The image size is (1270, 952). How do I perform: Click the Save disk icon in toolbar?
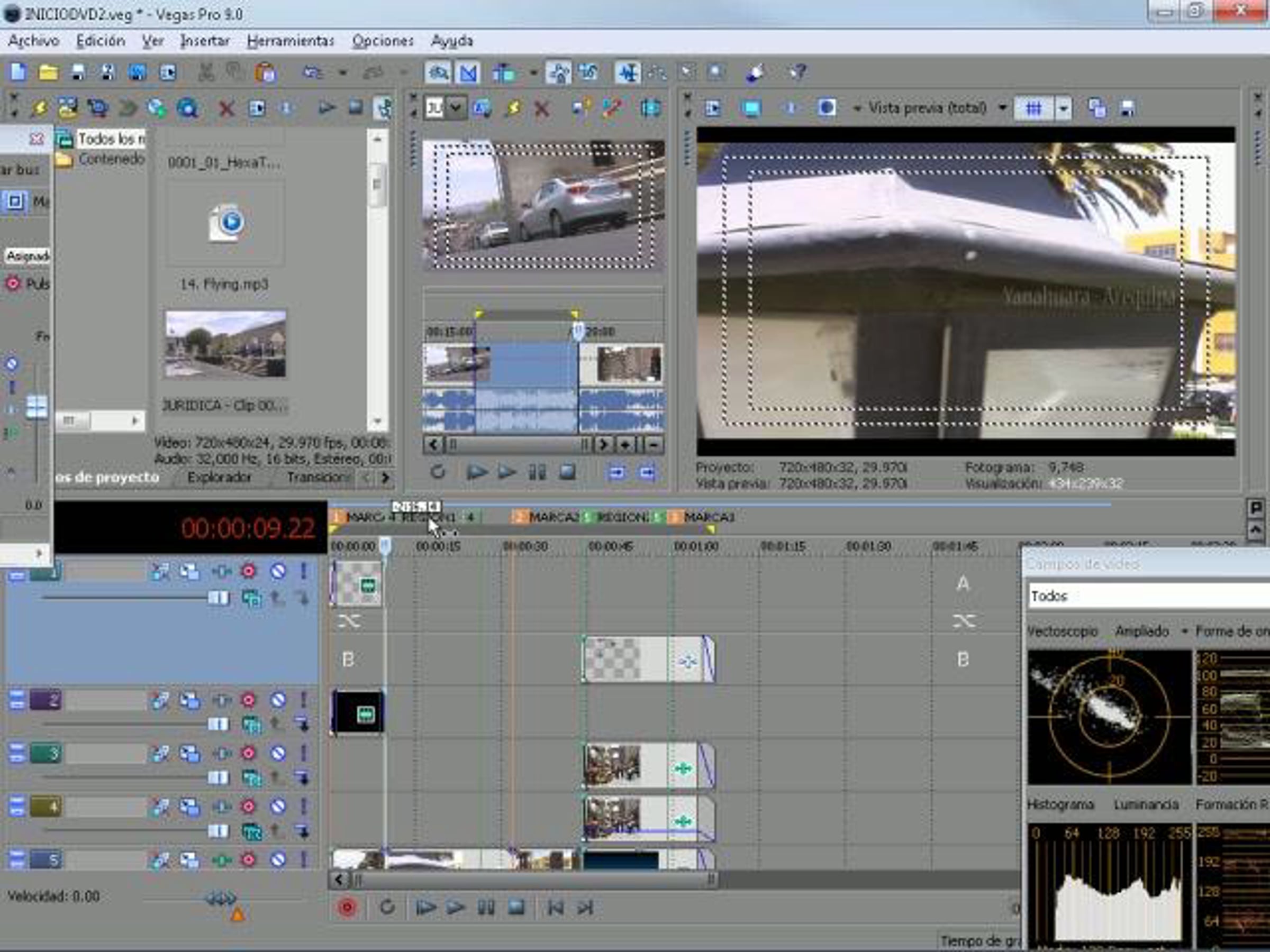(x=78, y=72)
